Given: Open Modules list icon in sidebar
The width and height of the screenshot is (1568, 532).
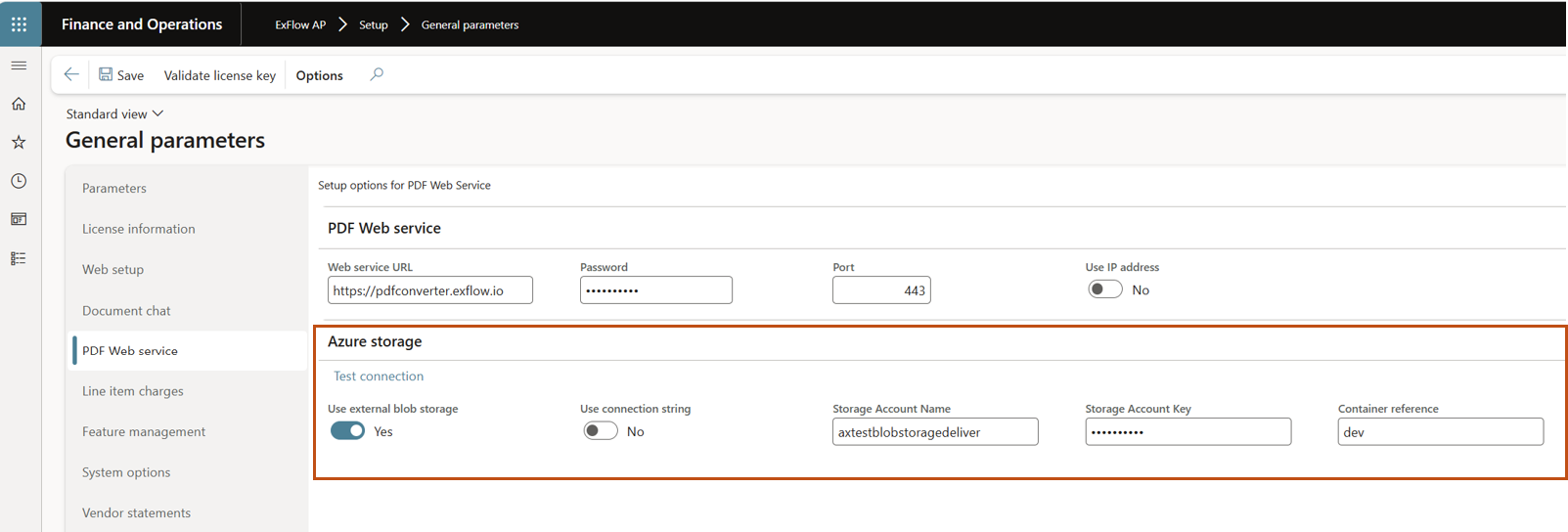Looking at the screenshot, I should [19, 258].
